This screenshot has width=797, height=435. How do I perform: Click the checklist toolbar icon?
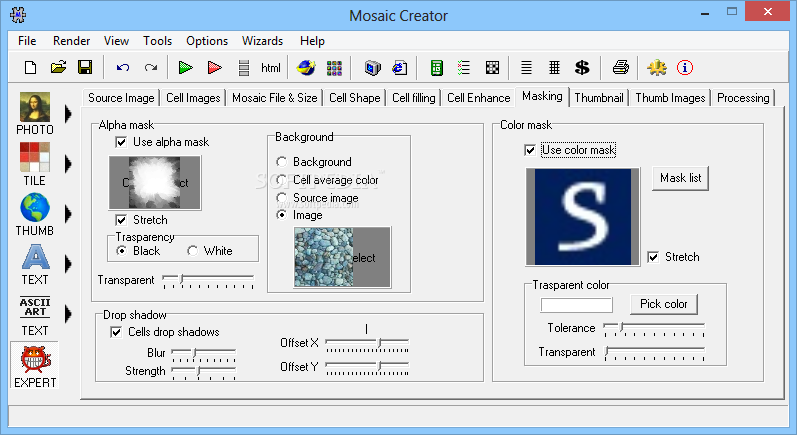click(x=464, y=68)
